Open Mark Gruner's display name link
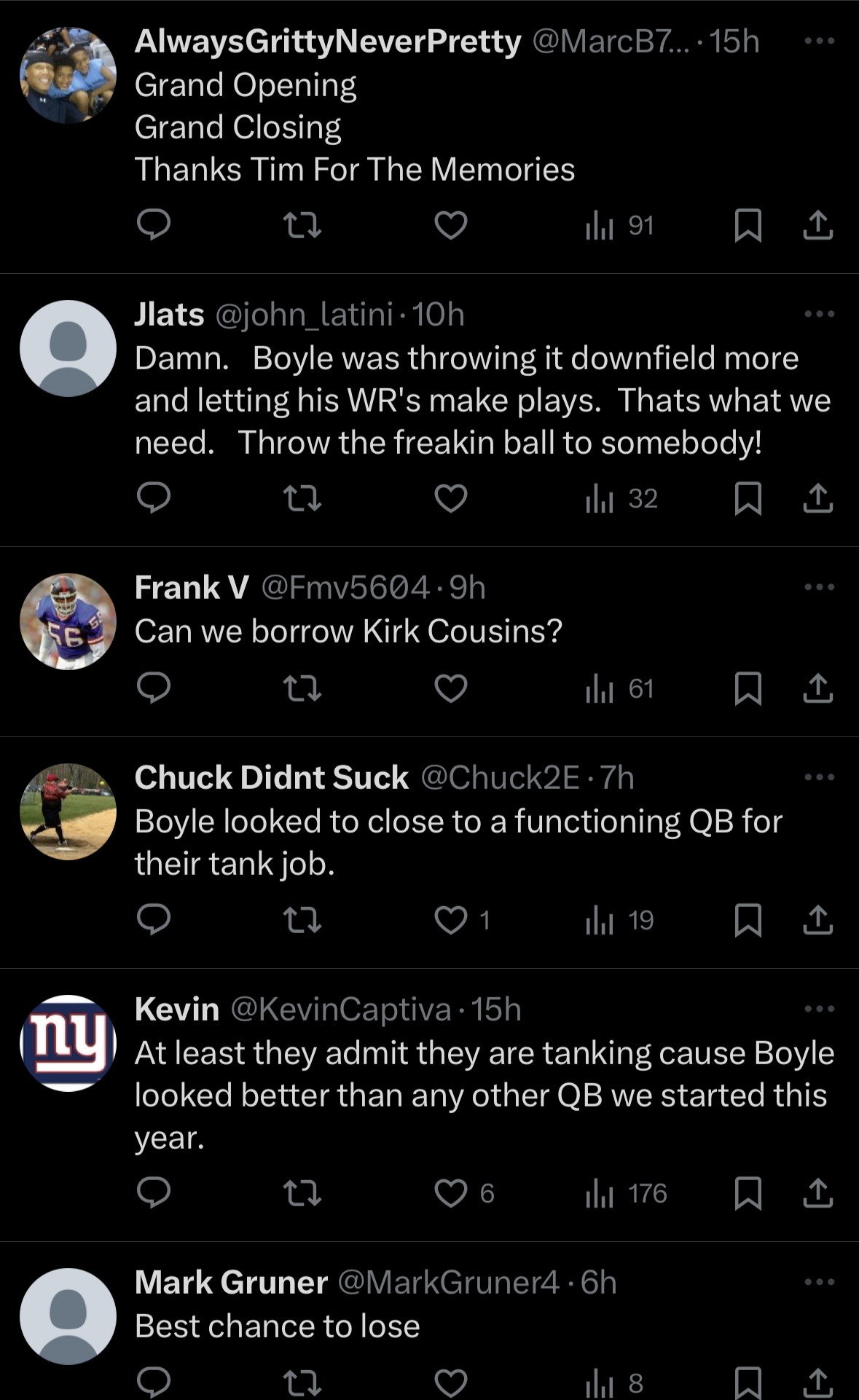Viewport: 859px width, 1400px height. pos(231,1283)
